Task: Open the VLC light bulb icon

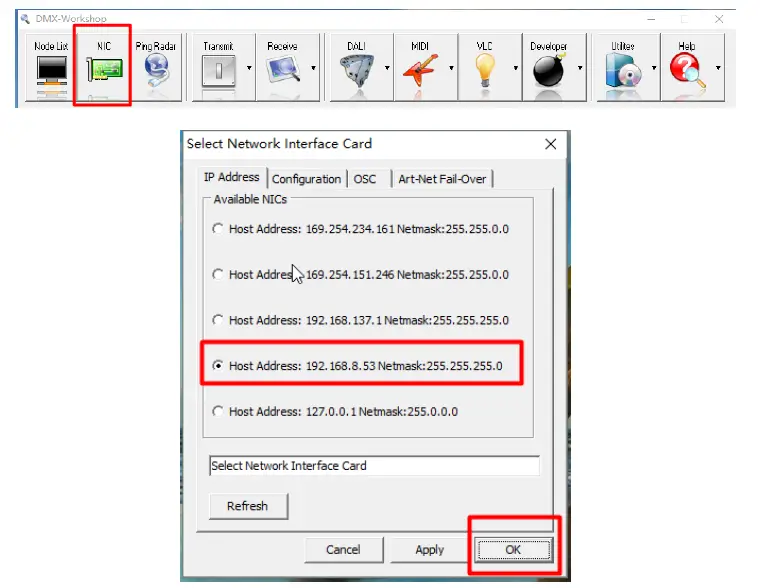Action: tap(485, 71)
